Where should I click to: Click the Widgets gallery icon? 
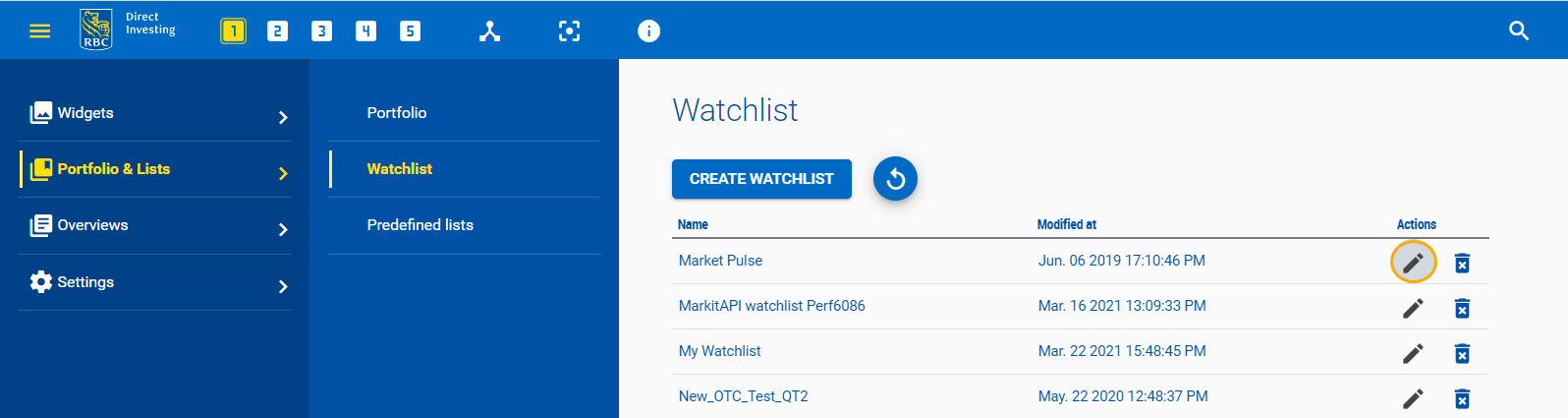point(40,112)
